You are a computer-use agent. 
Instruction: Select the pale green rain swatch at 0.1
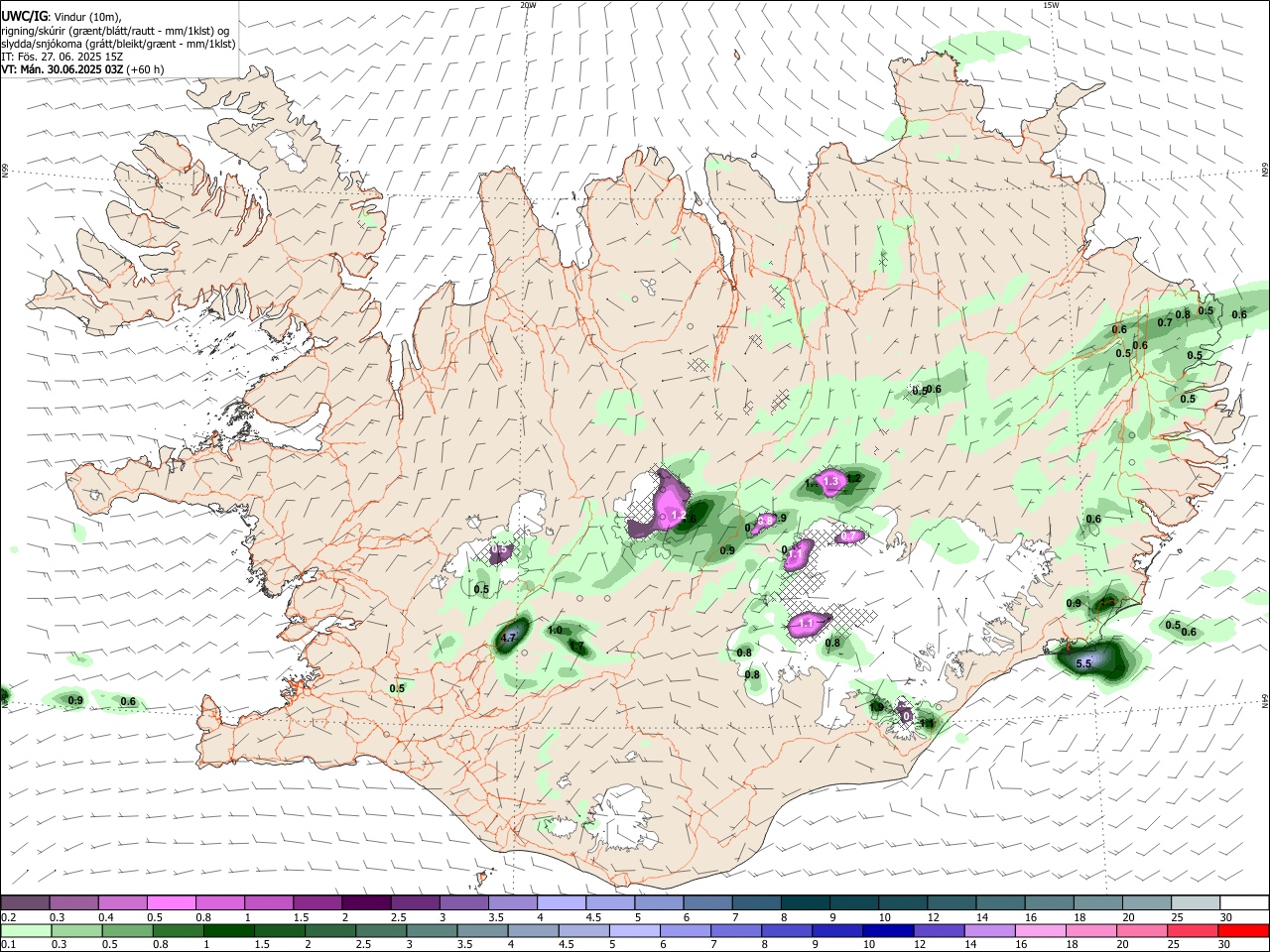click(26, 930)
